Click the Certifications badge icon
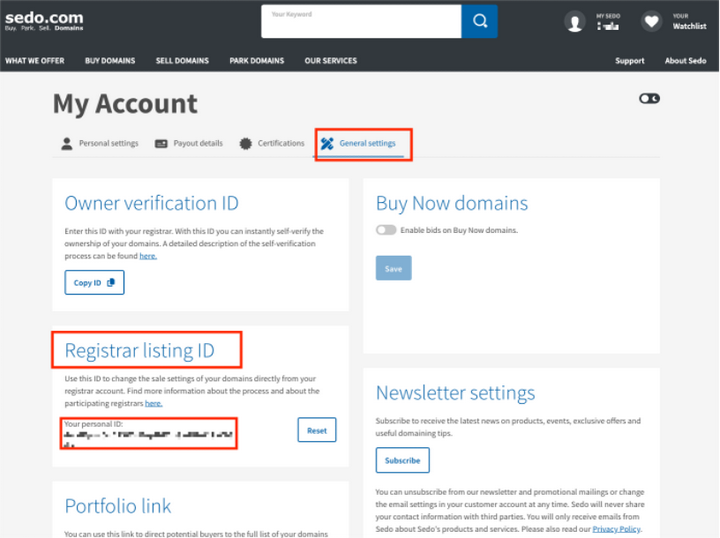The image size is (720, 538). (x=246, y=144)
